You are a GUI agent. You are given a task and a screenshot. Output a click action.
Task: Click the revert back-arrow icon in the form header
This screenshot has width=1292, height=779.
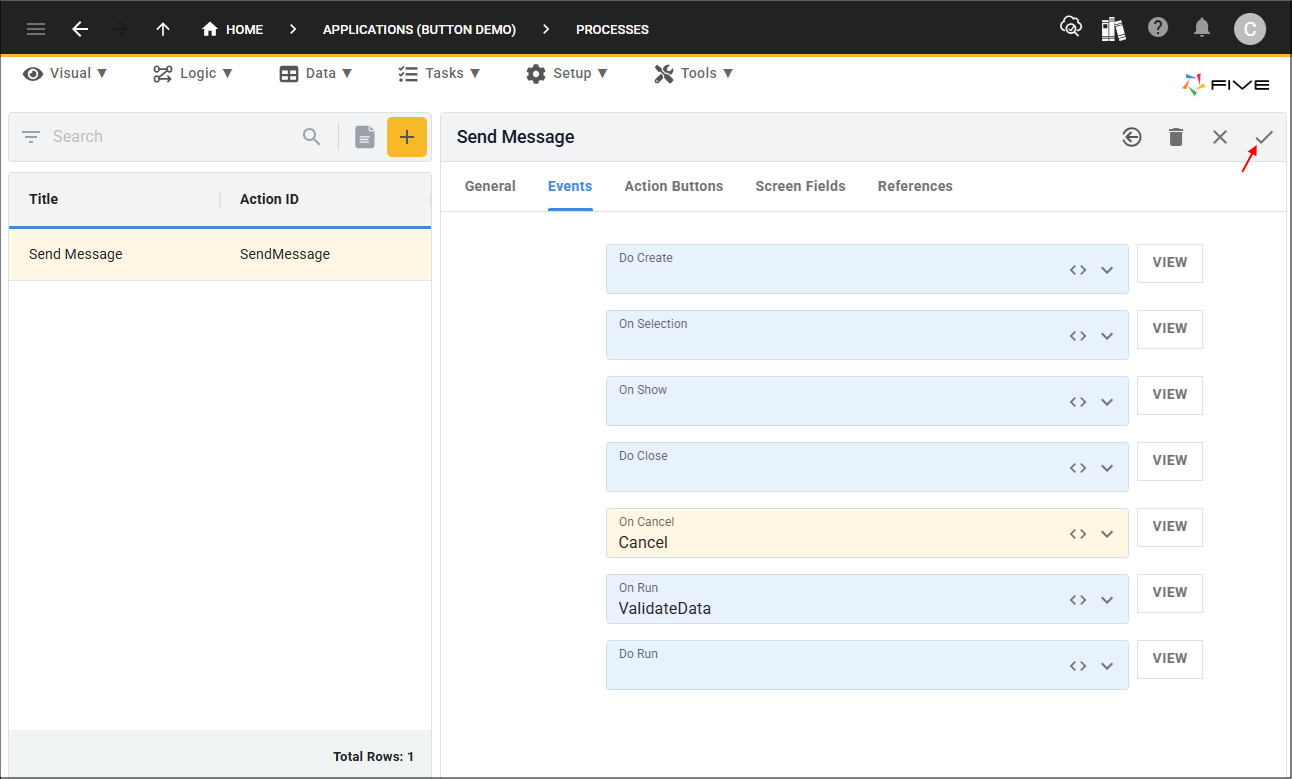click(1132, 137)
